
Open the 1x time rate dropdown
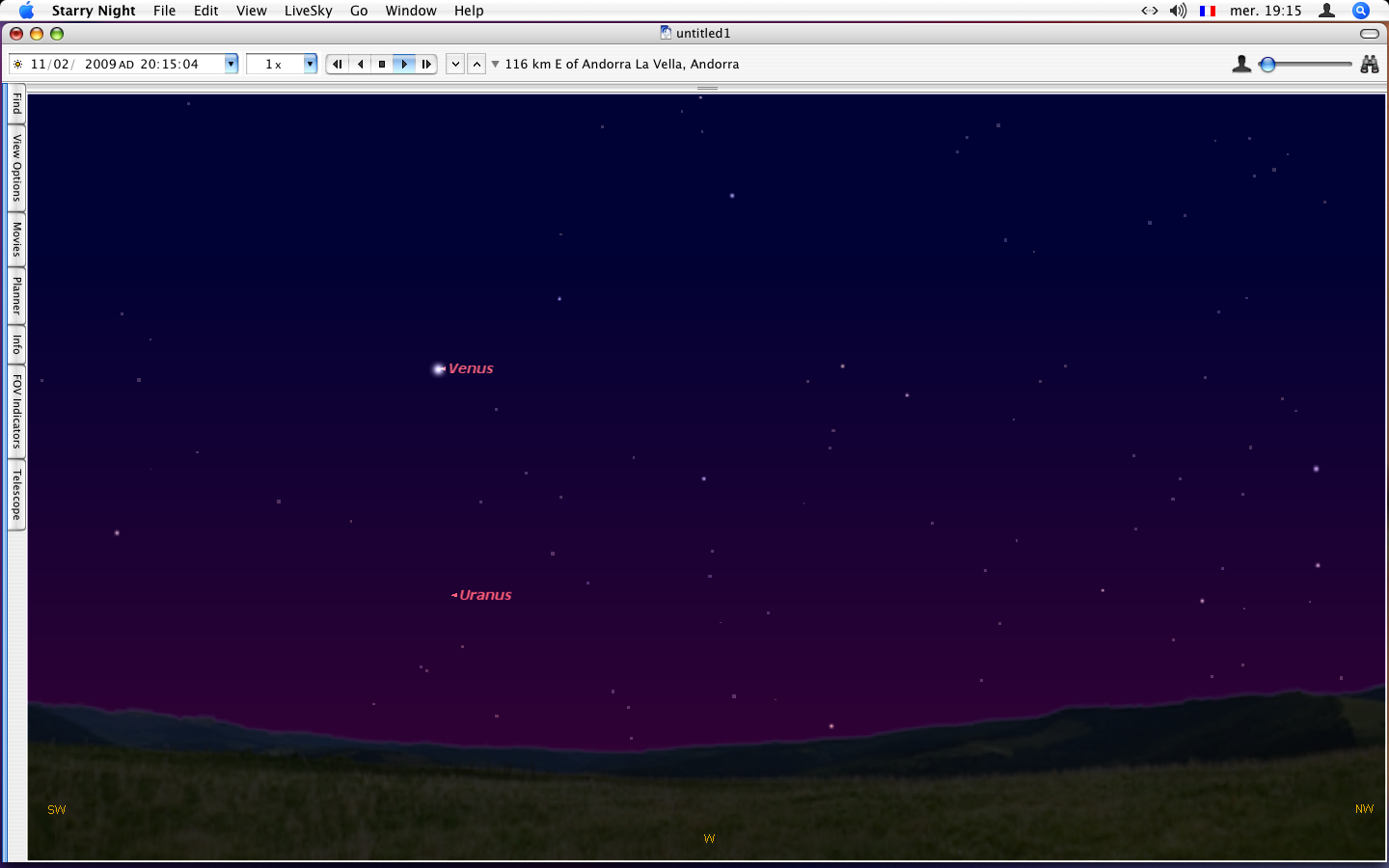310,65
